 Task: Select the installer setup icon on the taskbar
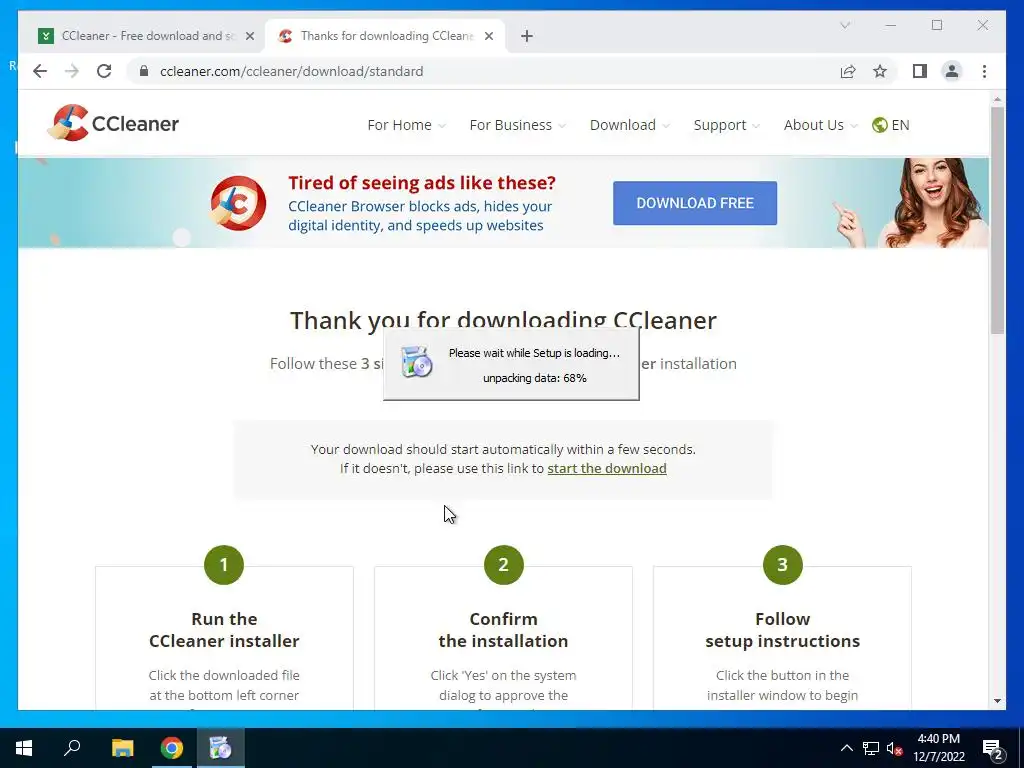[221, 748]
